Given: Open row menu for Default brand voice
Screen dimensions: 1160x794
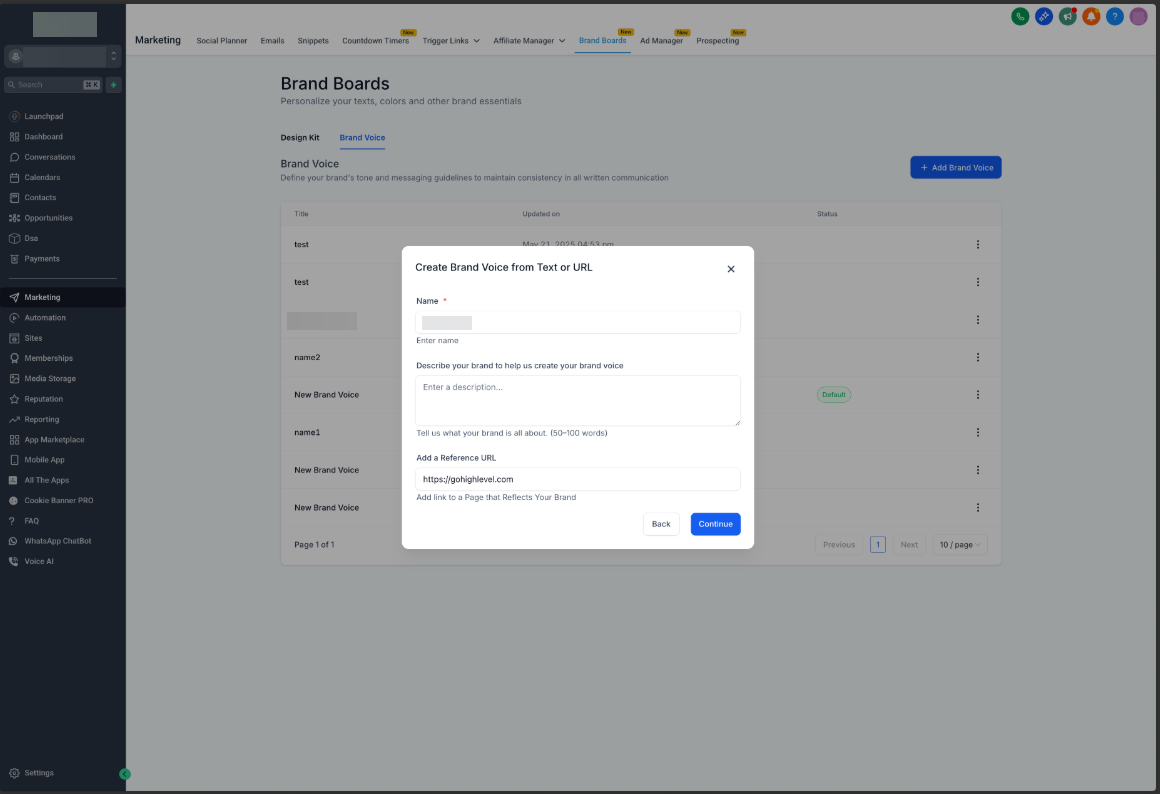Looking at the screenshot, I should point(977,395).
